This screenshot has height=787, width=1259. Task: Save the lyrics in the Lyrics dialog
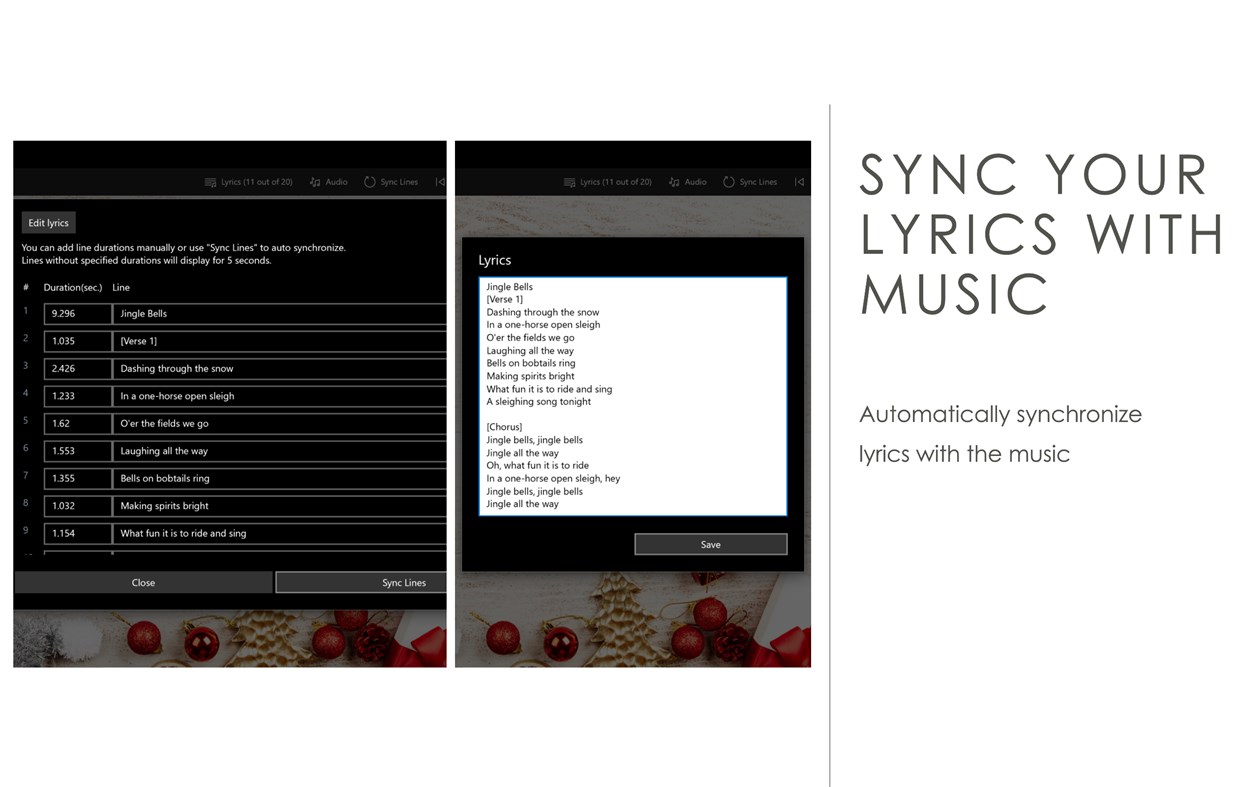tap(710, 544)
